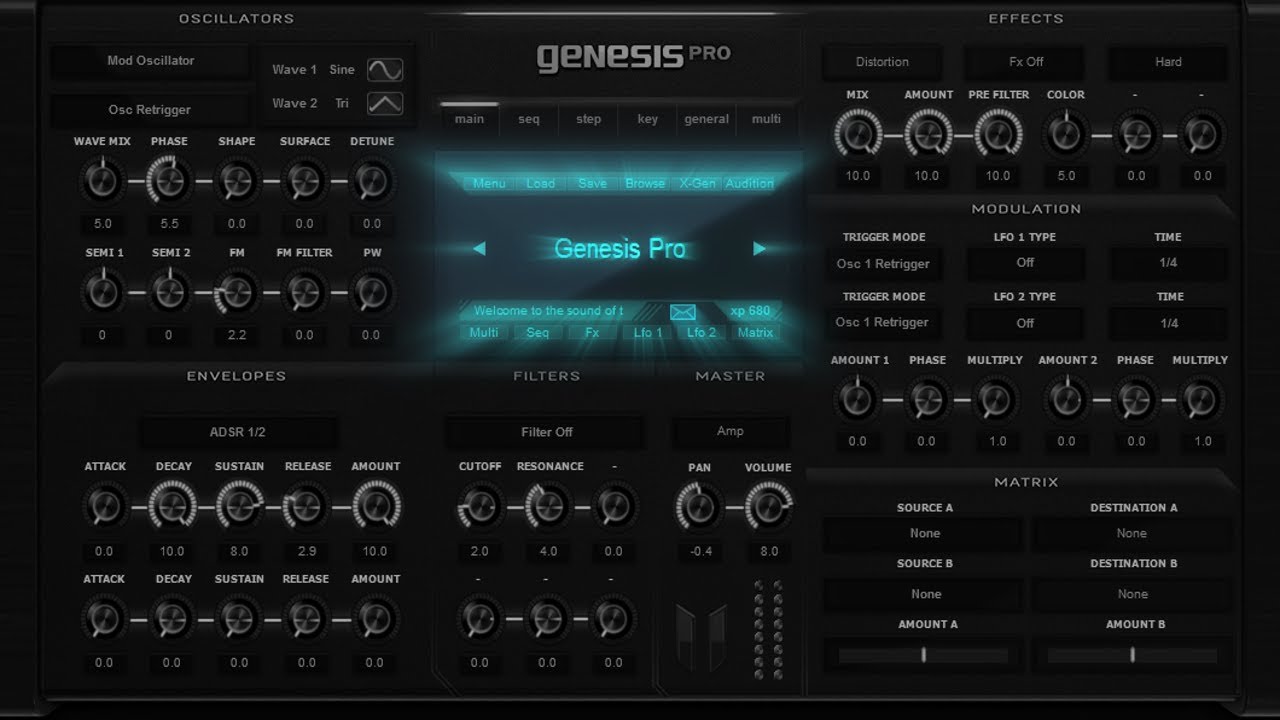1280x720 pixels.
Task: Toggle the Fx button in display
Action: (x=592, y=333)
